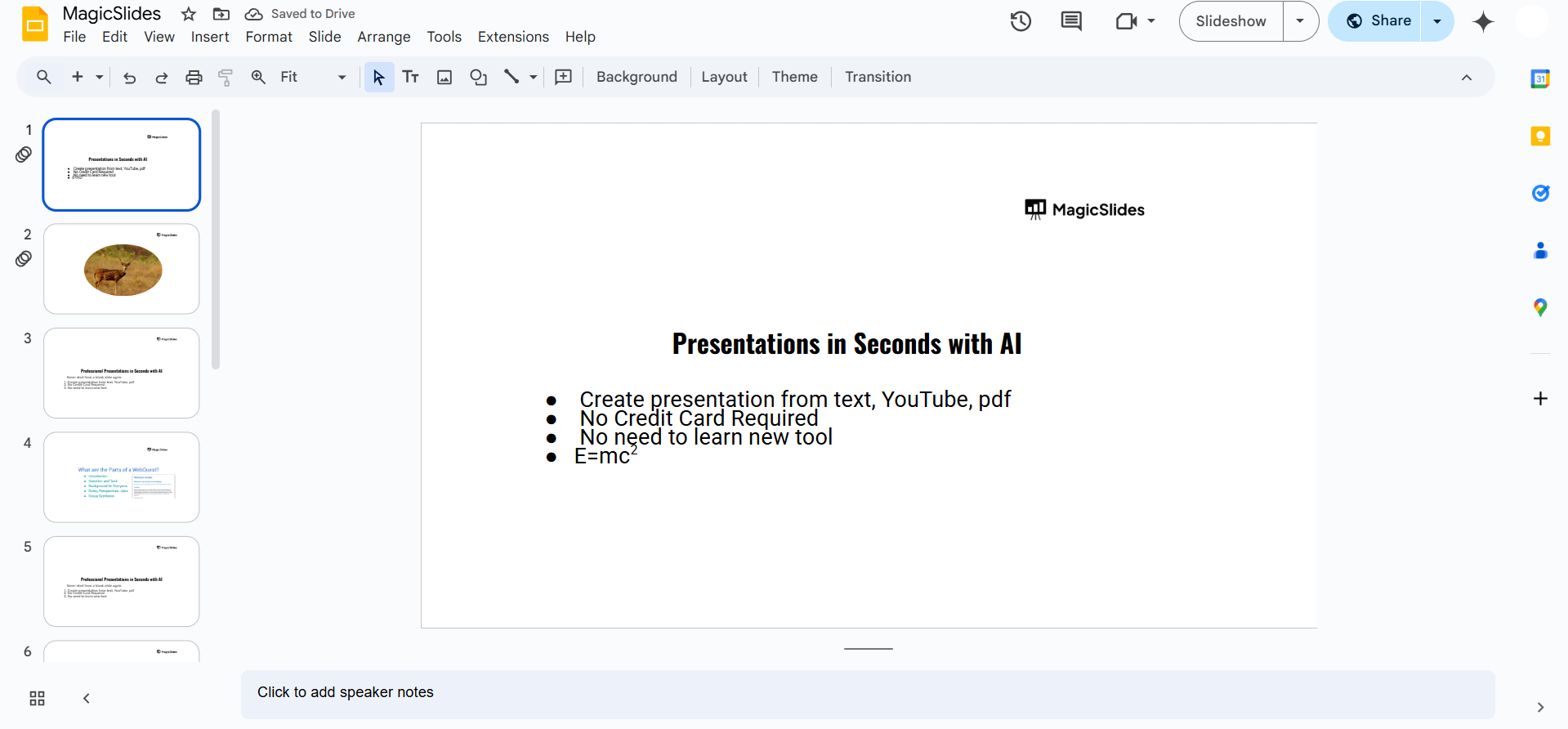Open Google Calendar side panel
The width and height of the screenshot is (1568, 729).
1540,78
